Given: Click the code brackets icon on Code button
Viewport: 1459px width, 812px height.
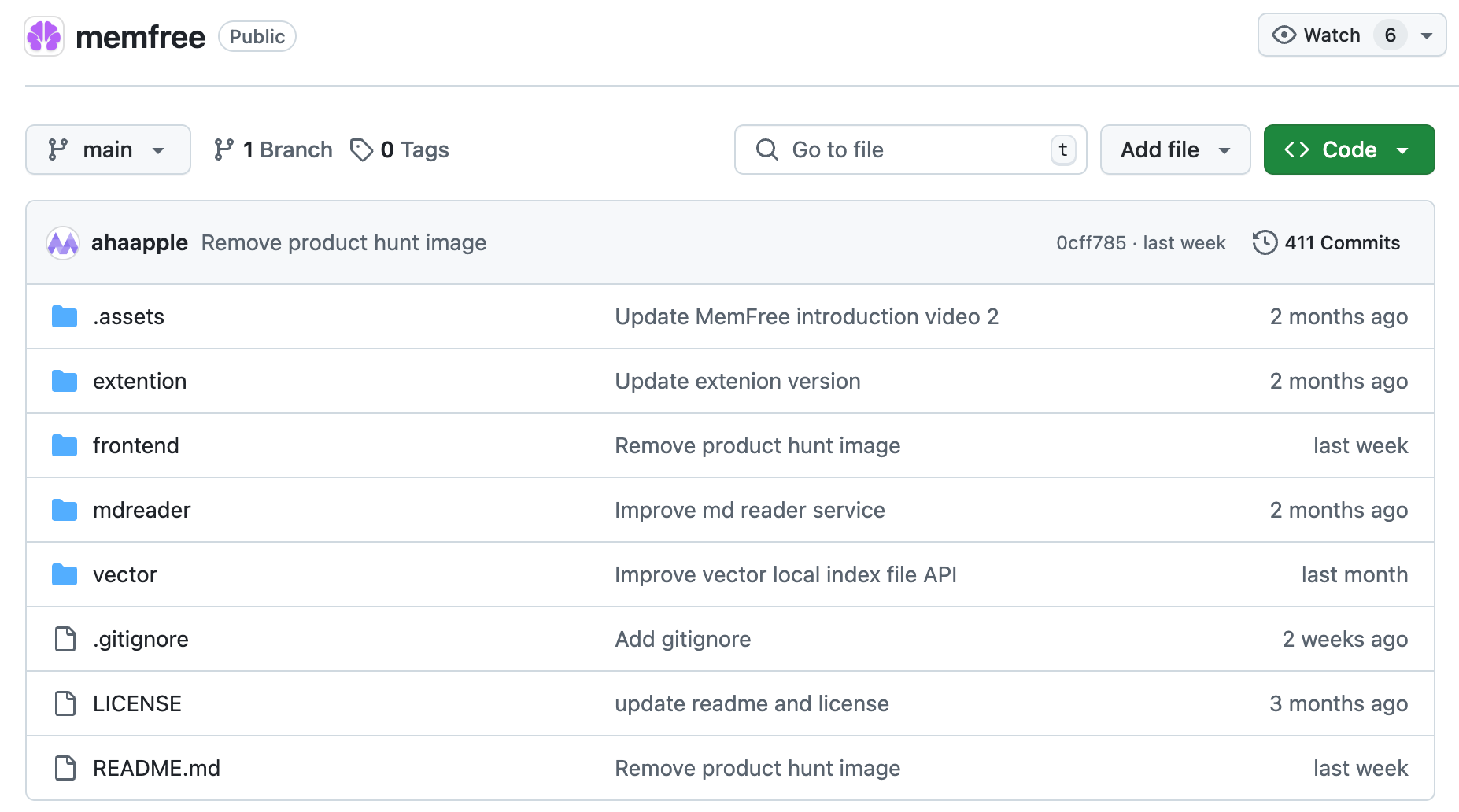Looking at the screenshot, I should pyautogui.click(x=1296, y=149).
